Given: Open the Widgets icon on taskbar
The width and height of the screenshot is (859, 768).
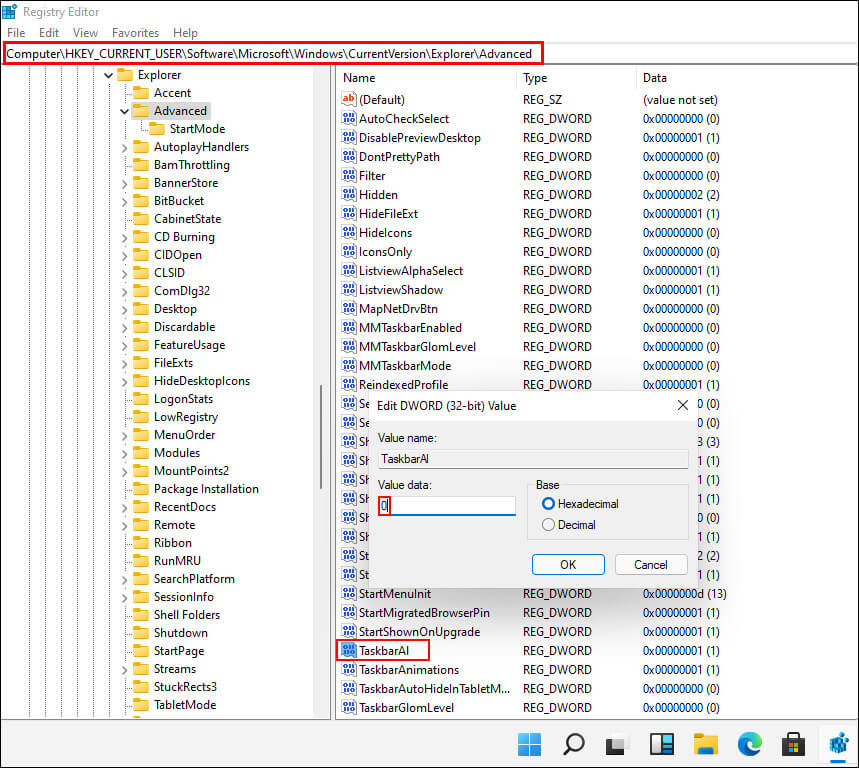Looking at the screenshot, I should pos(662,744).
